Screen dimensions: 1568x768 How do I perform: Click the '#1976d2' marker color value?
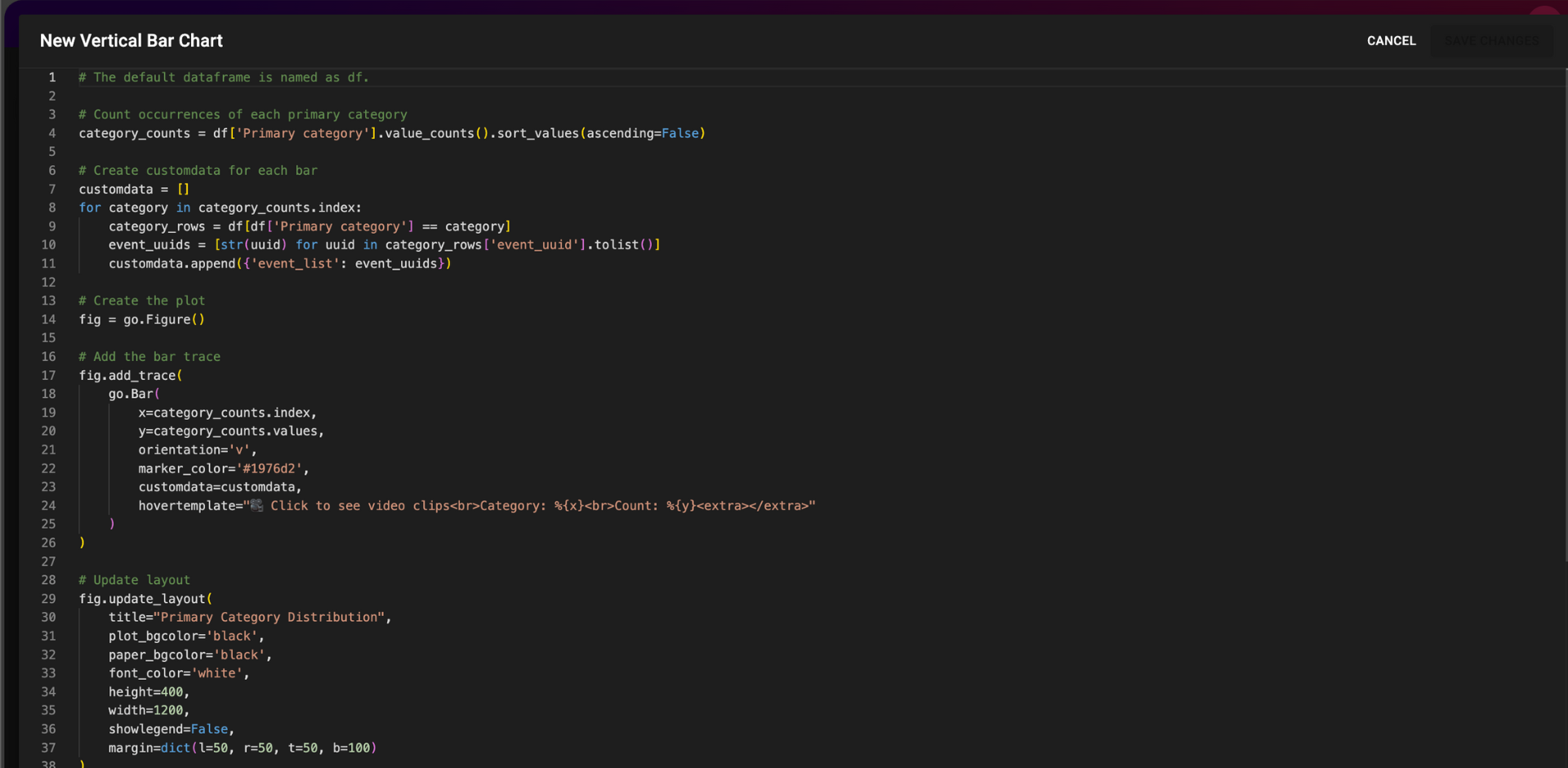click(269, 469)
